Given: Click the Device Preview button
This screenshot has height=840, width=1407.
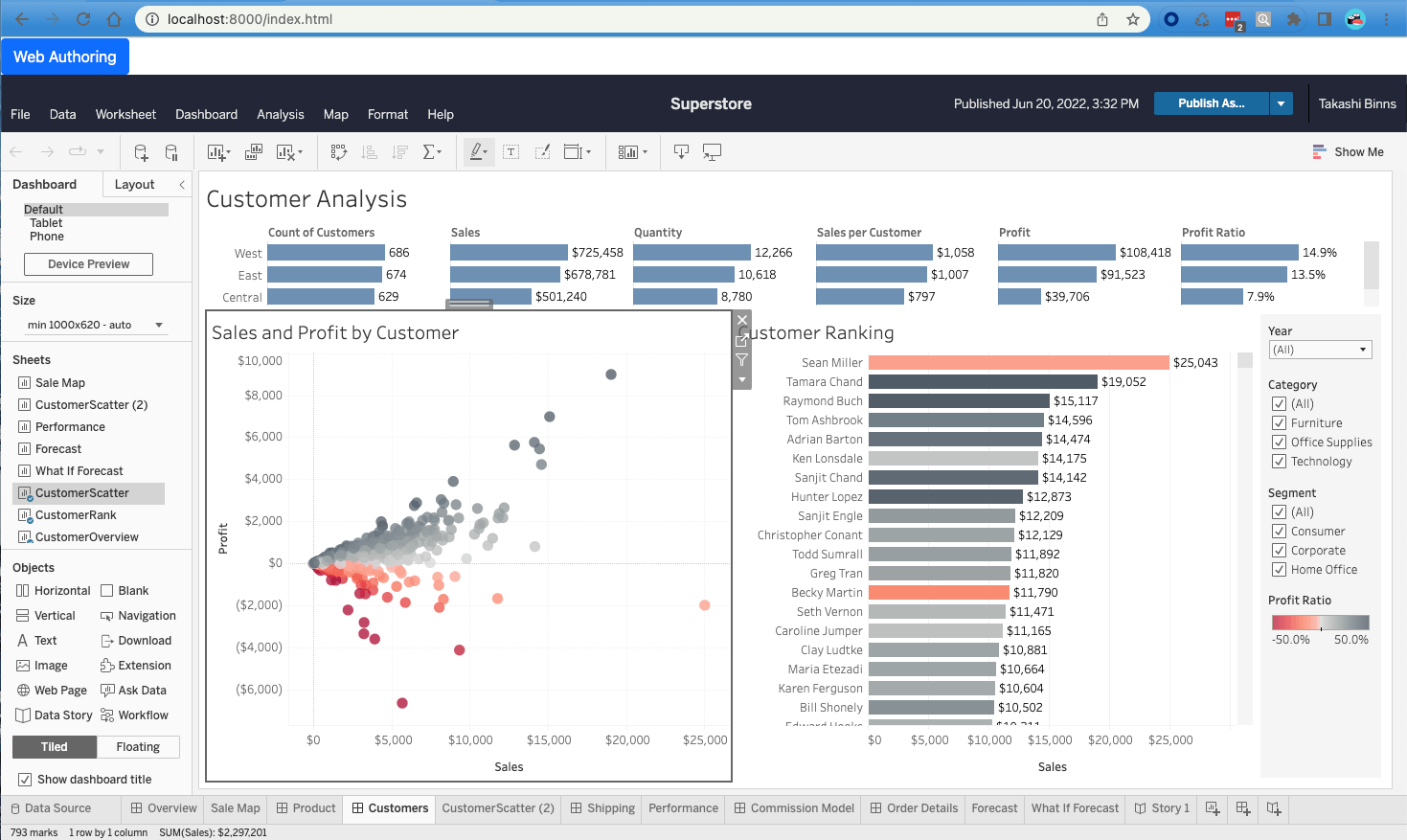Looking at the screenshot, I should pos(88,264).
